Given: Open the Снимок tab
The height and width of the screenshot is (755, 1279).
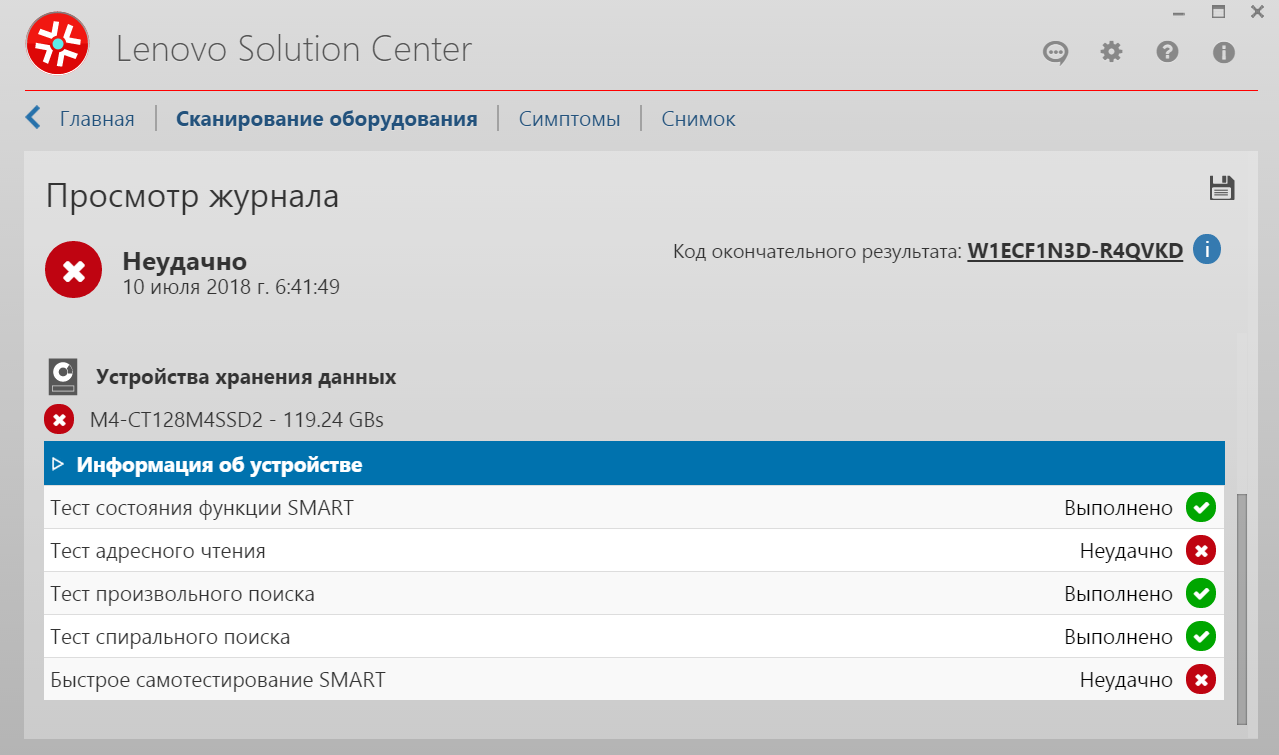Looking at the screenshot, I should click(698, 119).
